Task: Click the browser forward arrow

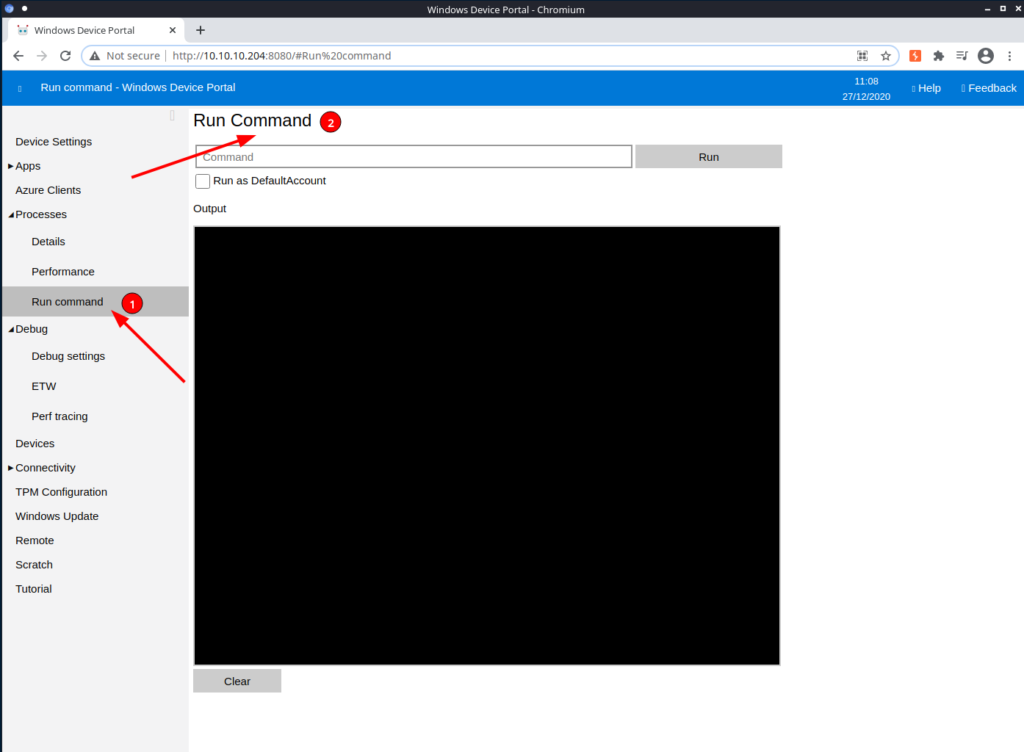Action: (42, 56)
